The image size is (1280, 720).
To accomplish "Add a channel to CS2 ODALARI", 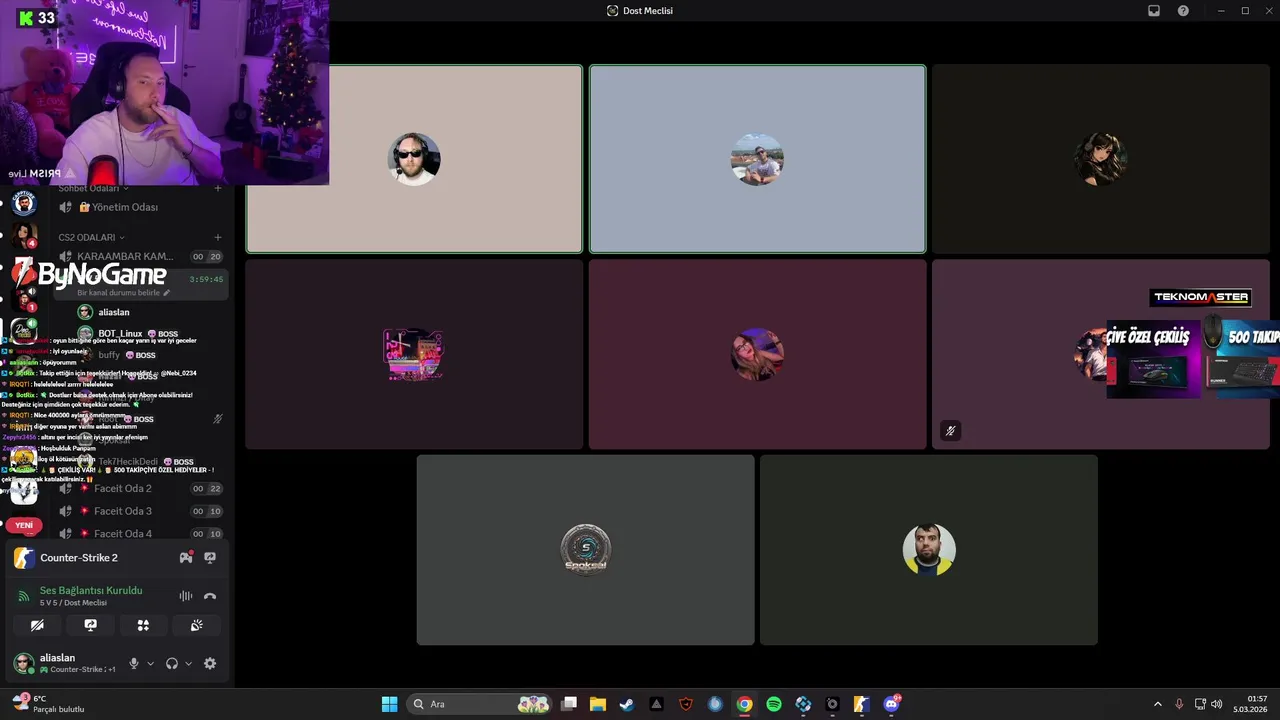I will [218, 237].
